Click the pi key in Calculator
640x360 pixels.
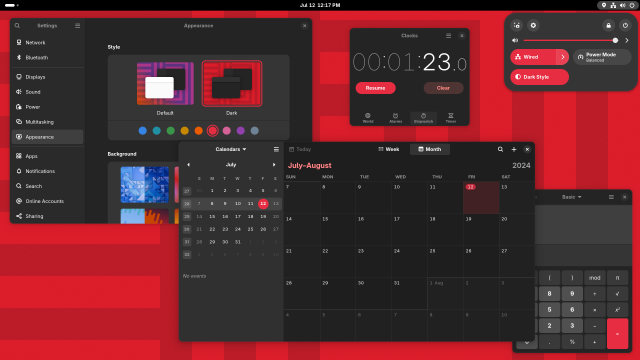(617, 278)
